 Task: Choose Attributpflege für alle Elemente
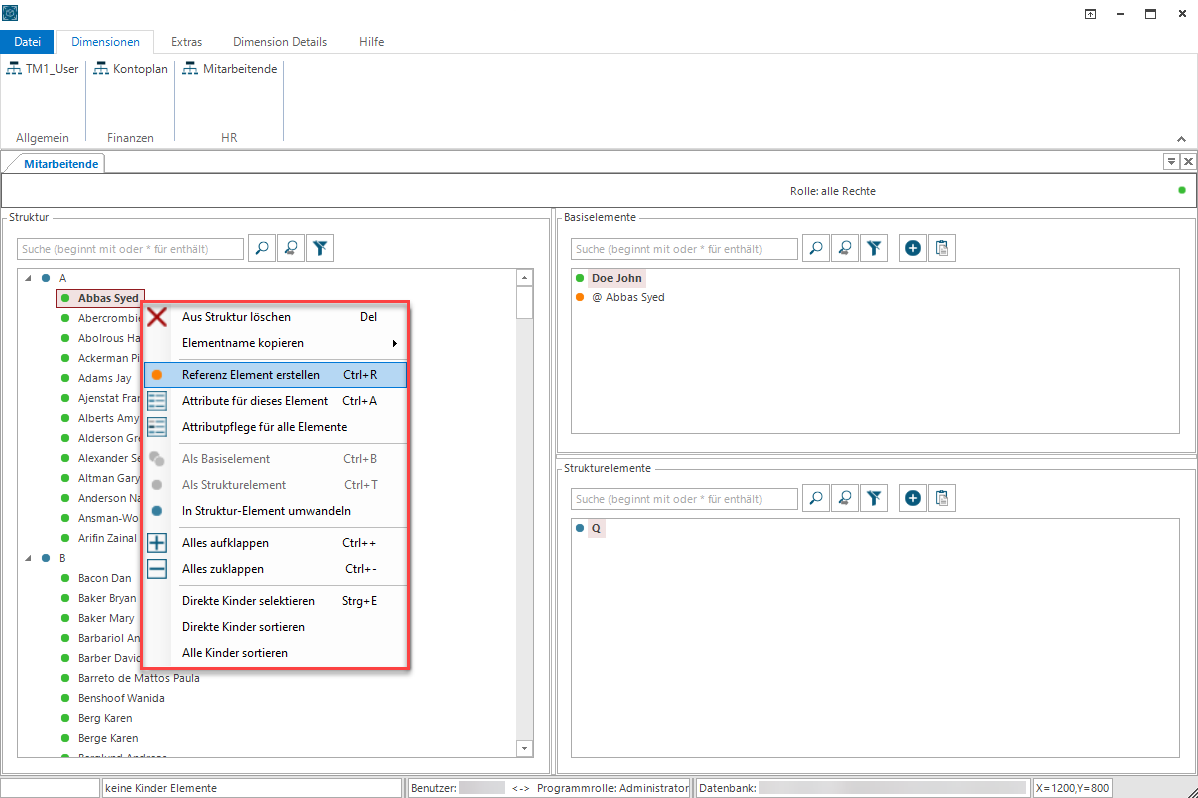tap(275, 427)
